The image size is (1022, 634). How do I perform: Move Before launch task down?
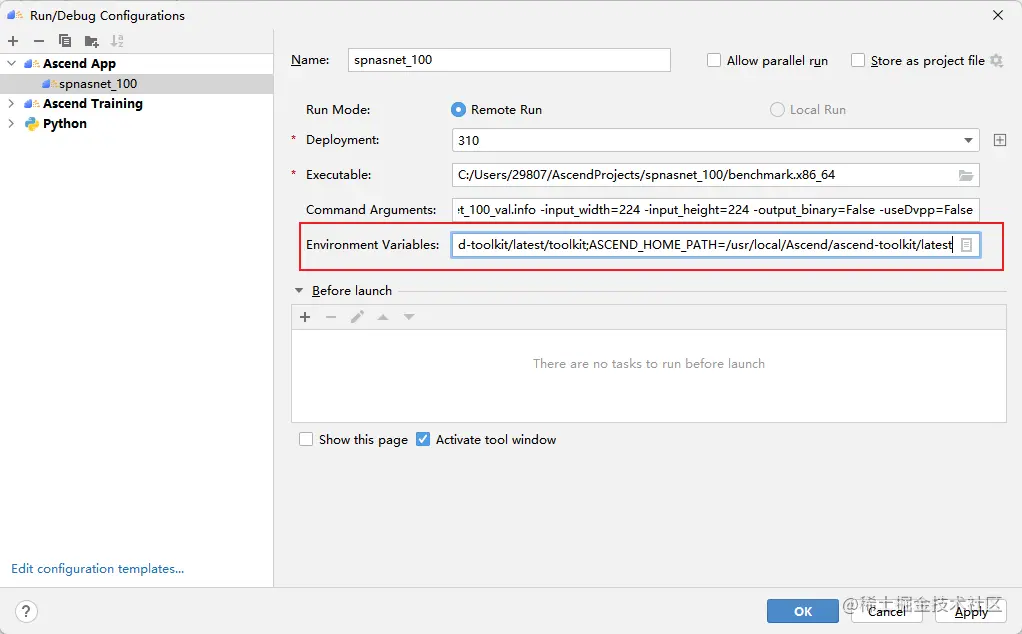[409, 317]
